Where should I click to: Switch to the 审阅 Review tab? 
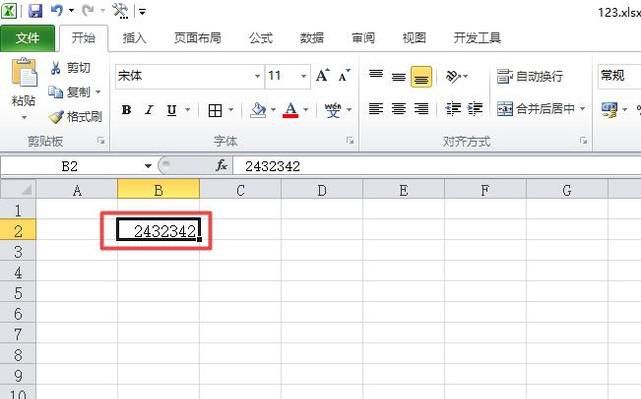tap(363, 38)
